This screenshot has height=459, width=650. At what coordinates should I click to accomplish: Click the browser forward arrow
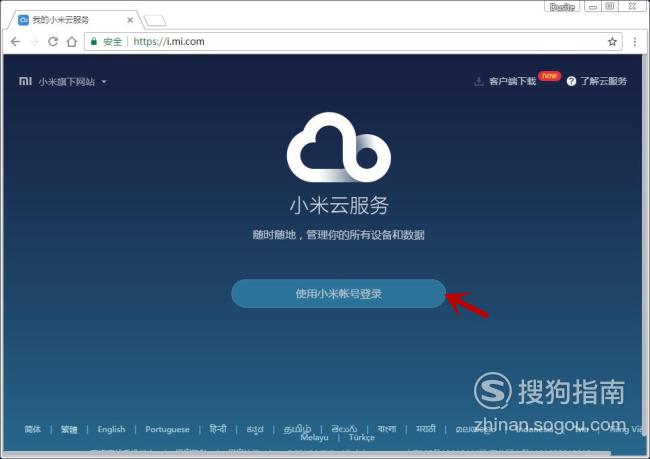point(34,41)
